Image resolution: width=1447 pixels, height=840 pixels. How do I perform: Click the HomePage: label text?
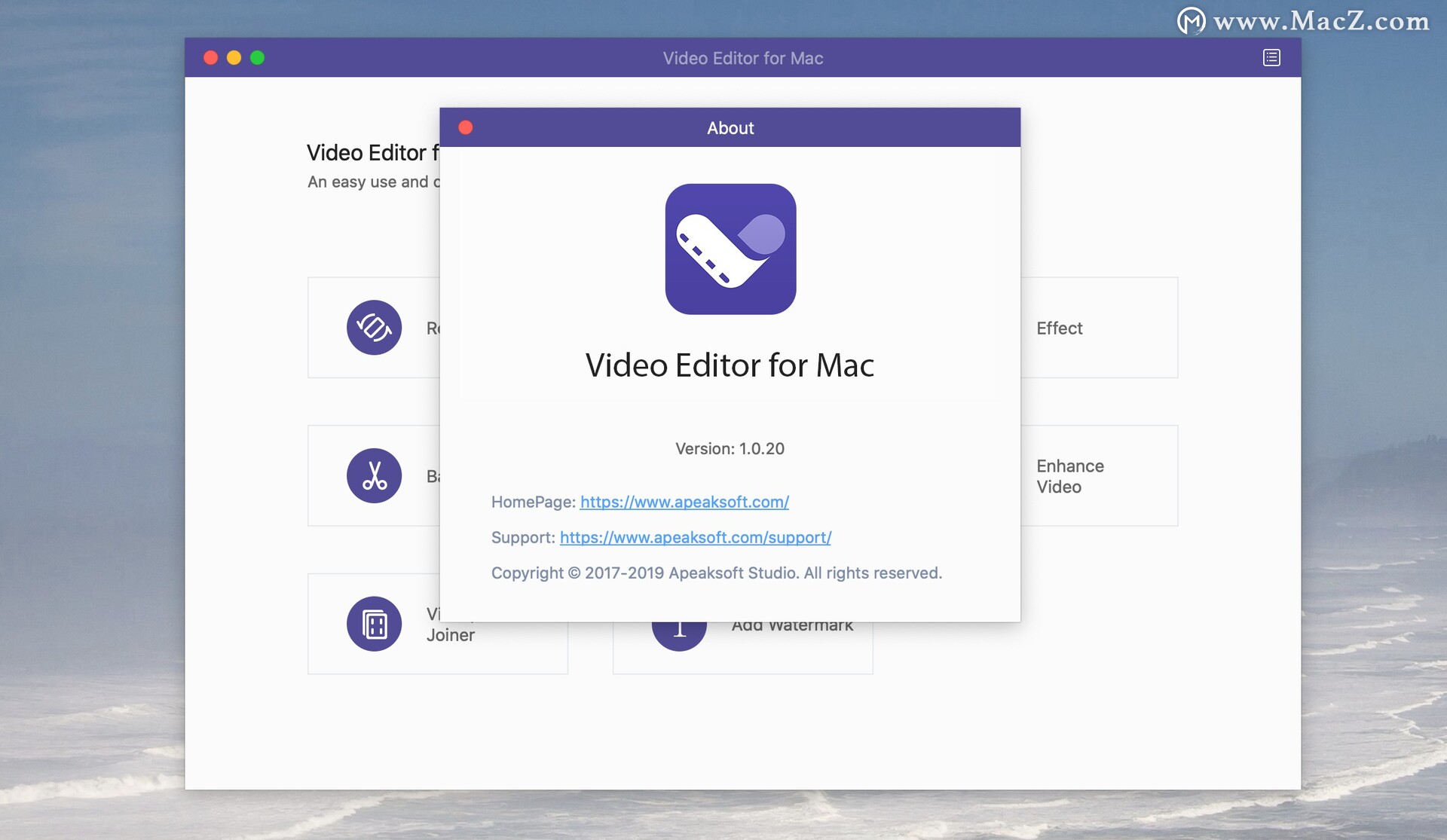pos(533,502)
